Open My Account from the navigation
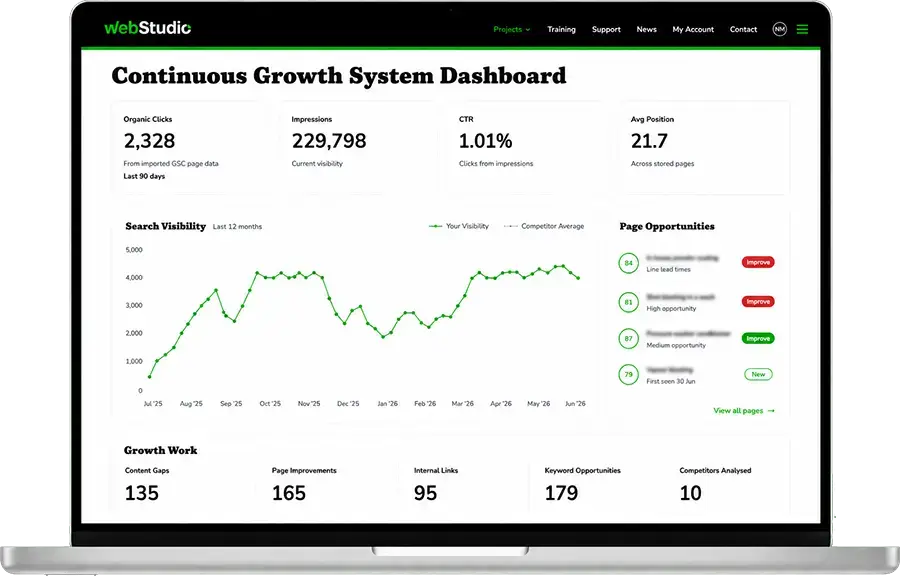This screenshot has width=900, height=577. point(693,29)
